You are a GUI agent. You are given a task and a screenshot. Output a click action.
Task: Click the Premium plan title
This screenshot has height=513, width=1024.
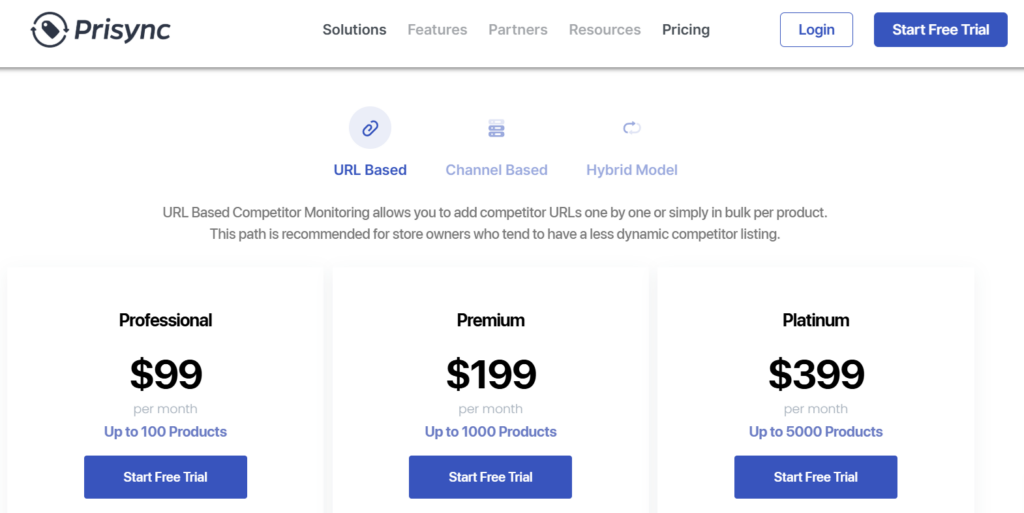490,320
